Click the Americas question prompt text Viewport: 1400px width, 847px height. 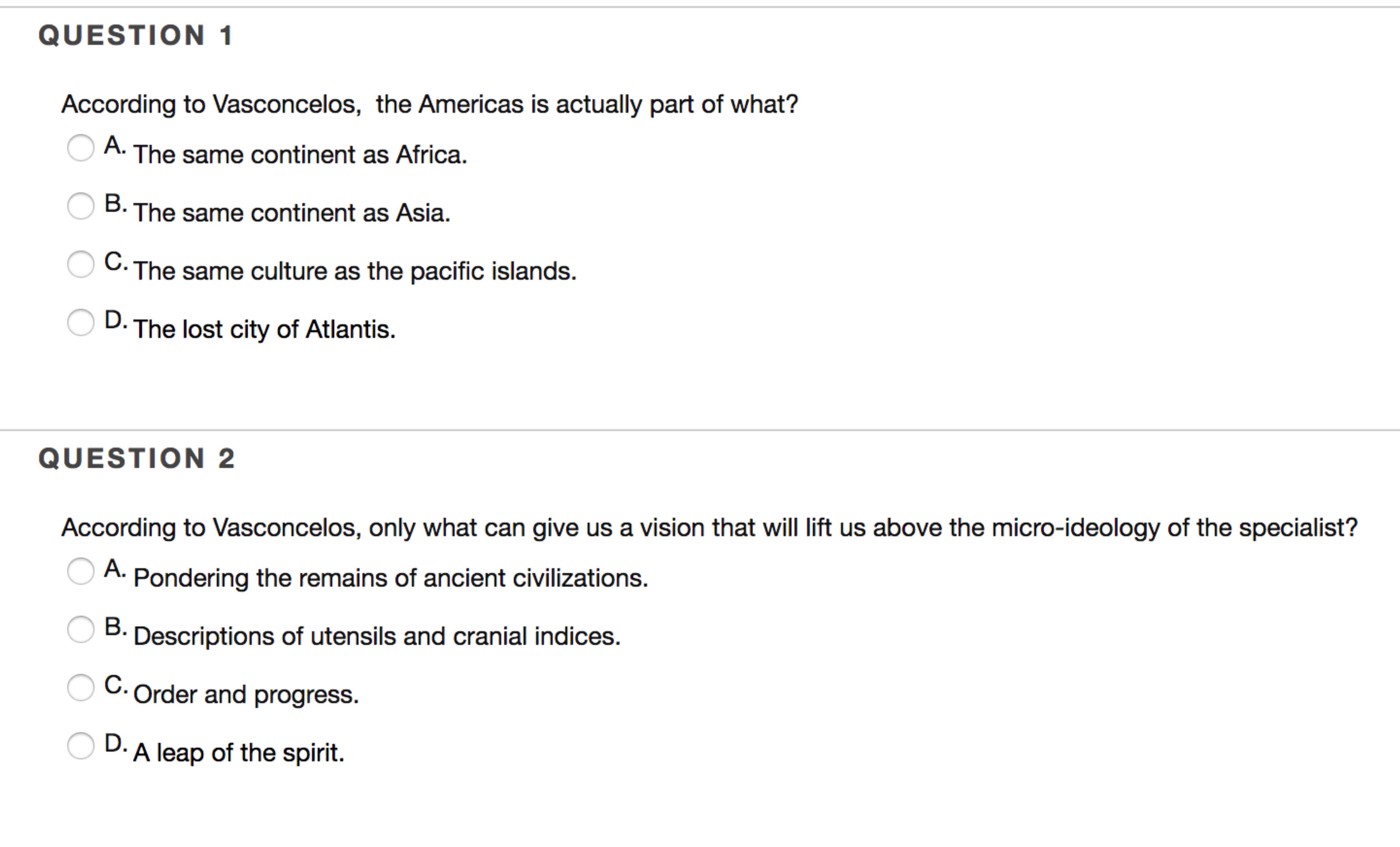(430, 105)
